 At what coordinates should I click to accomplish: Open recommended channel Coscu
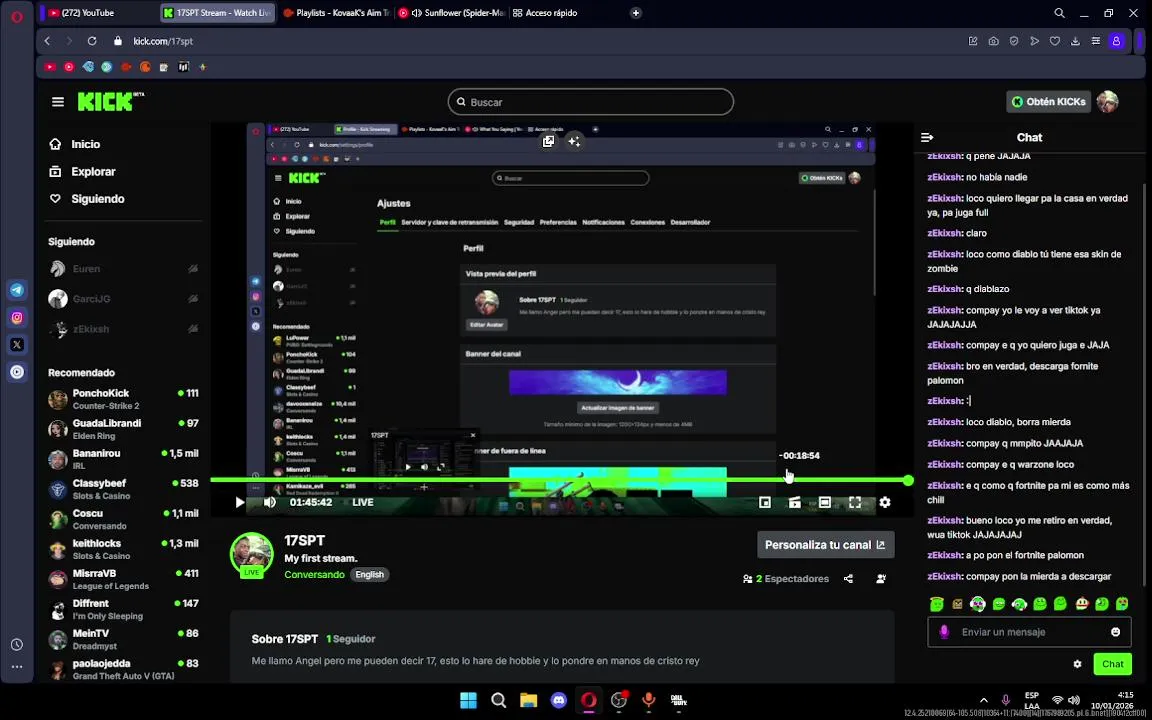123,519
